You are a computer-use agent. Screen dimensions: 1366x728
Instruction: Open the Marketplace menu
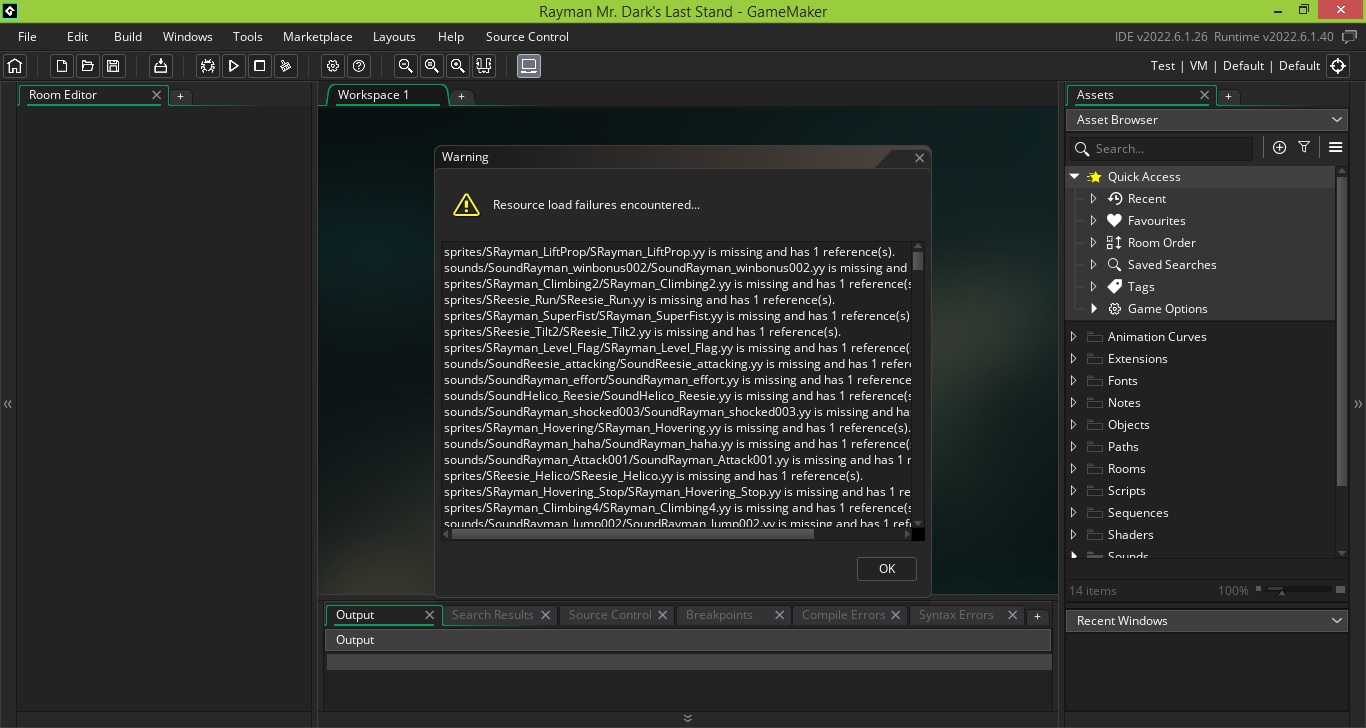click(x=317, y=37)
